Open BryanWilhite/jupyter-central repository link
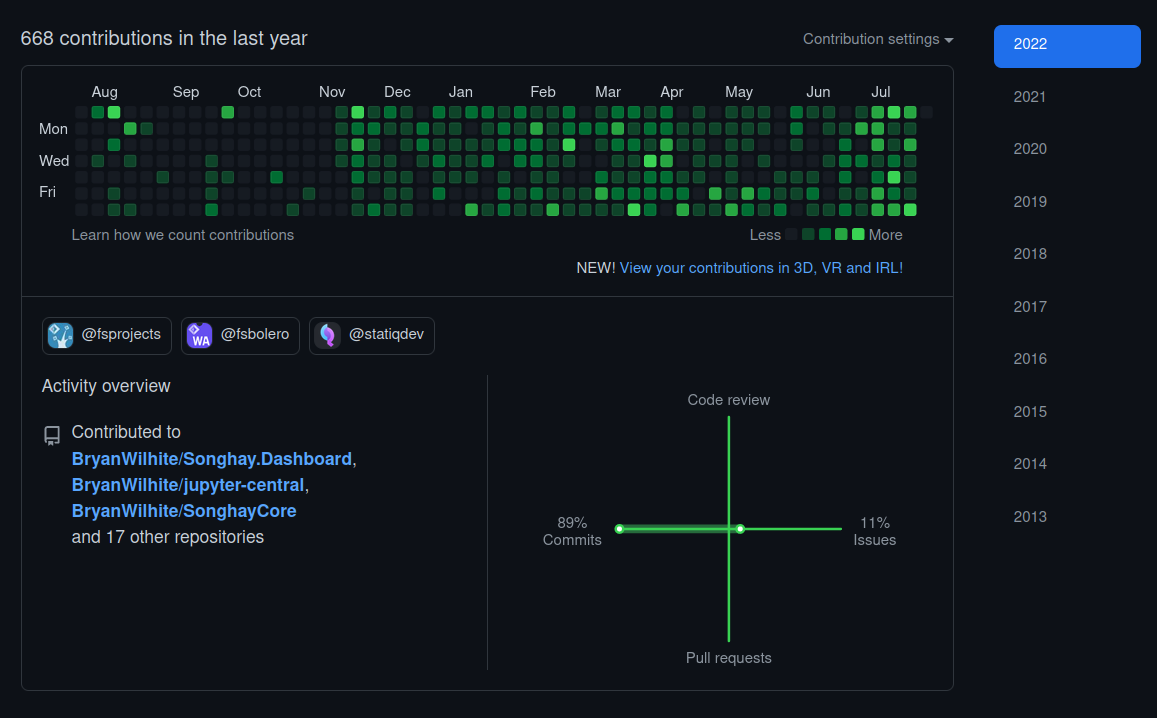This screenshot has height=718, width=1157. [187, 485]
